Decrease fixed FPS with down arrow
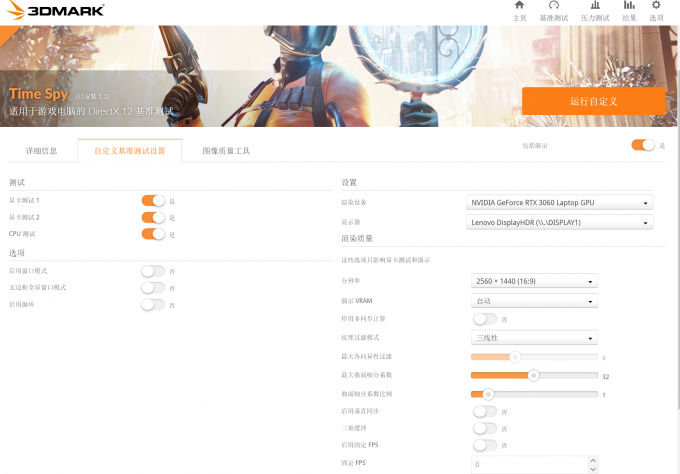This screenshot has width=680, height=474. click(x=593, y=469)
